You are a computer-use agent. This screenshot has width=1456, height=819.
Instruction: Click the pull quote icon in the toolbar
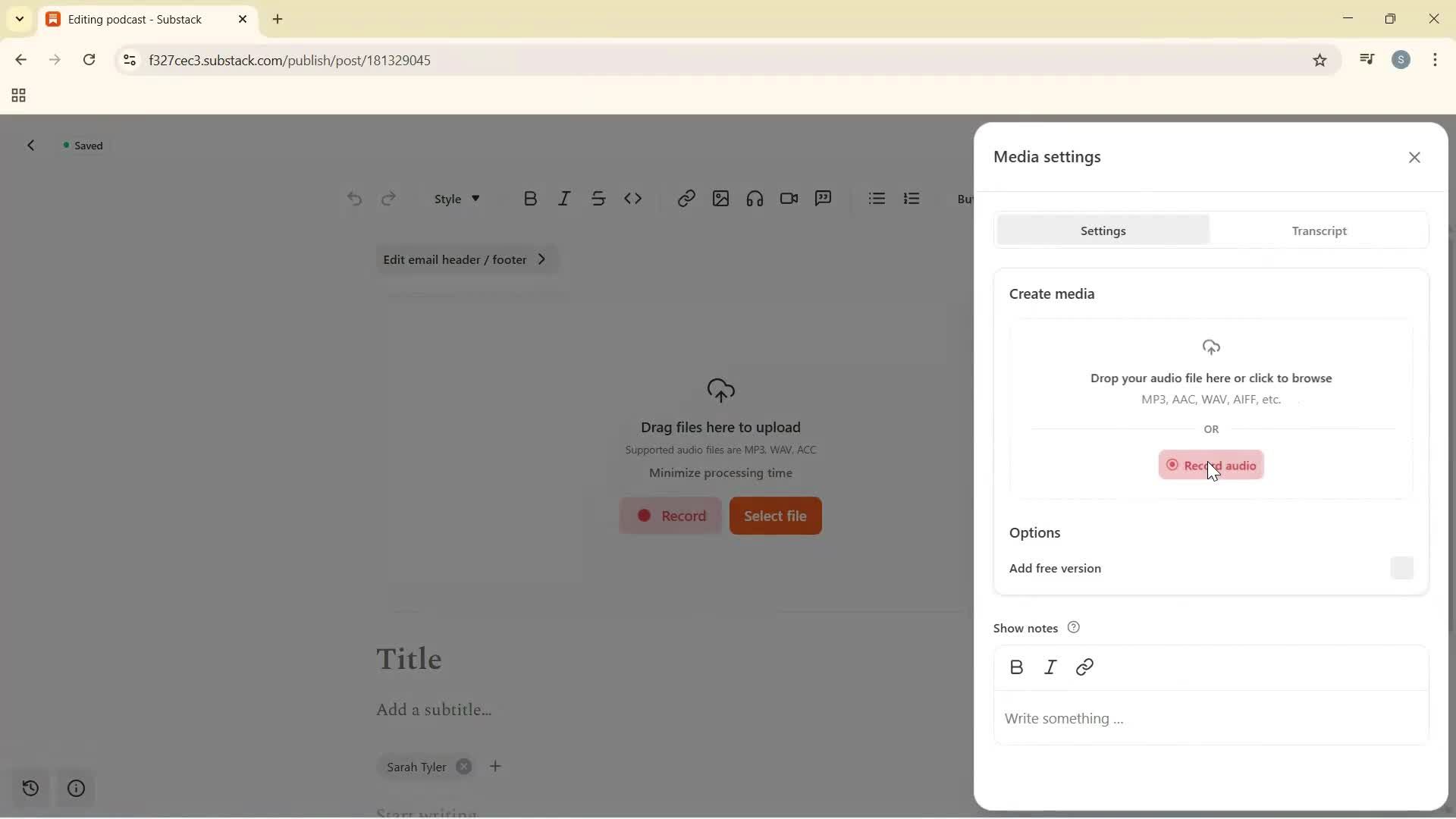click(x=824, y=198)
